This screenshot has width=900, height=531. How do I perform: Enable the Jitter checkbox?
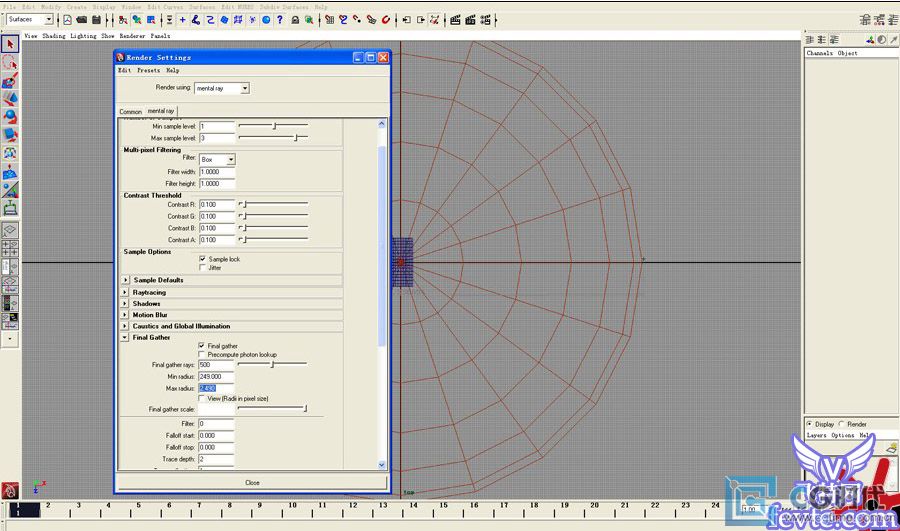(x=202, y=268)
